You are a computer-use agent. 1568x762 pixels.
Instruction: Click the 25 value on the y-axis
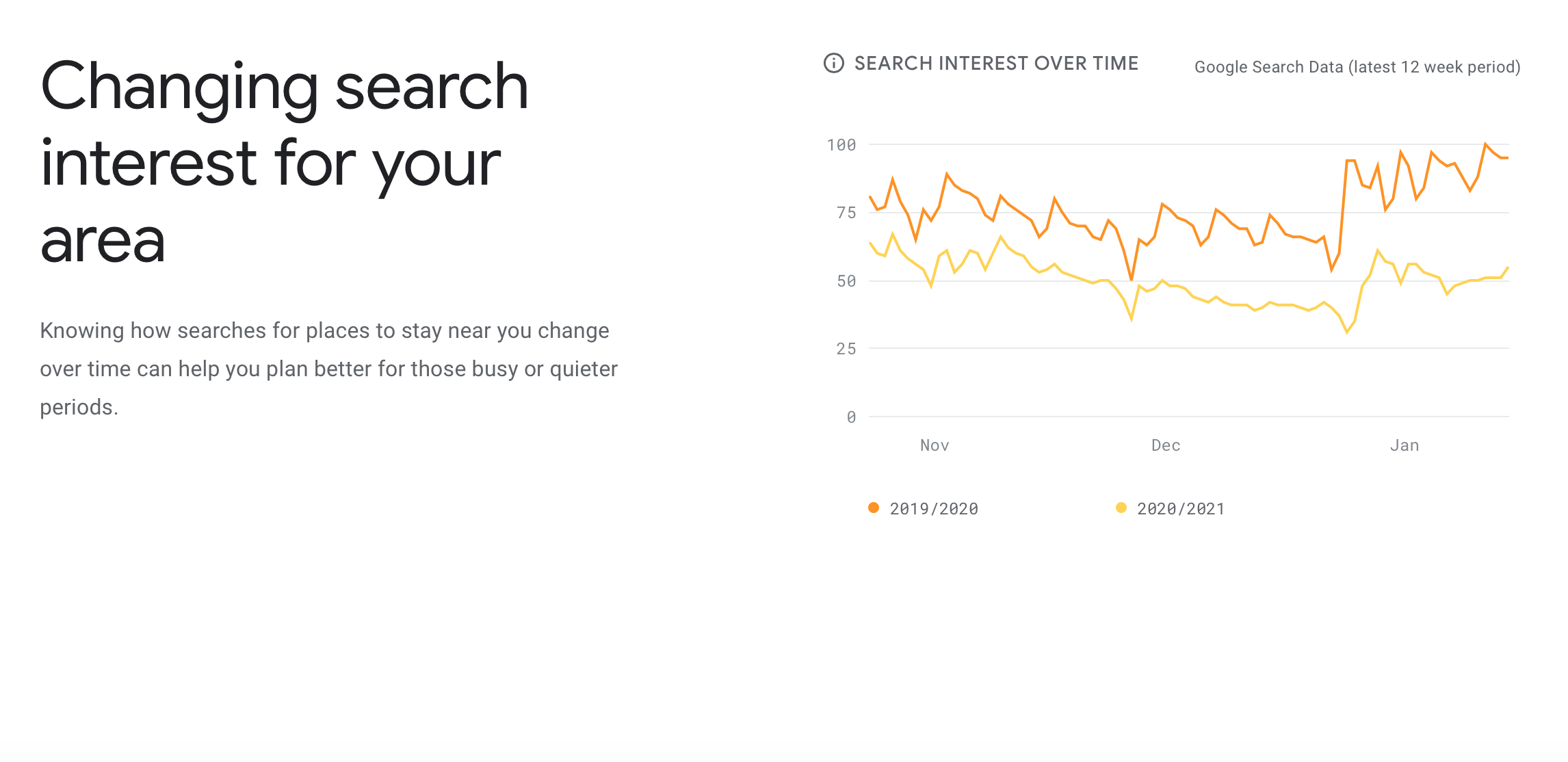[846, 349]
